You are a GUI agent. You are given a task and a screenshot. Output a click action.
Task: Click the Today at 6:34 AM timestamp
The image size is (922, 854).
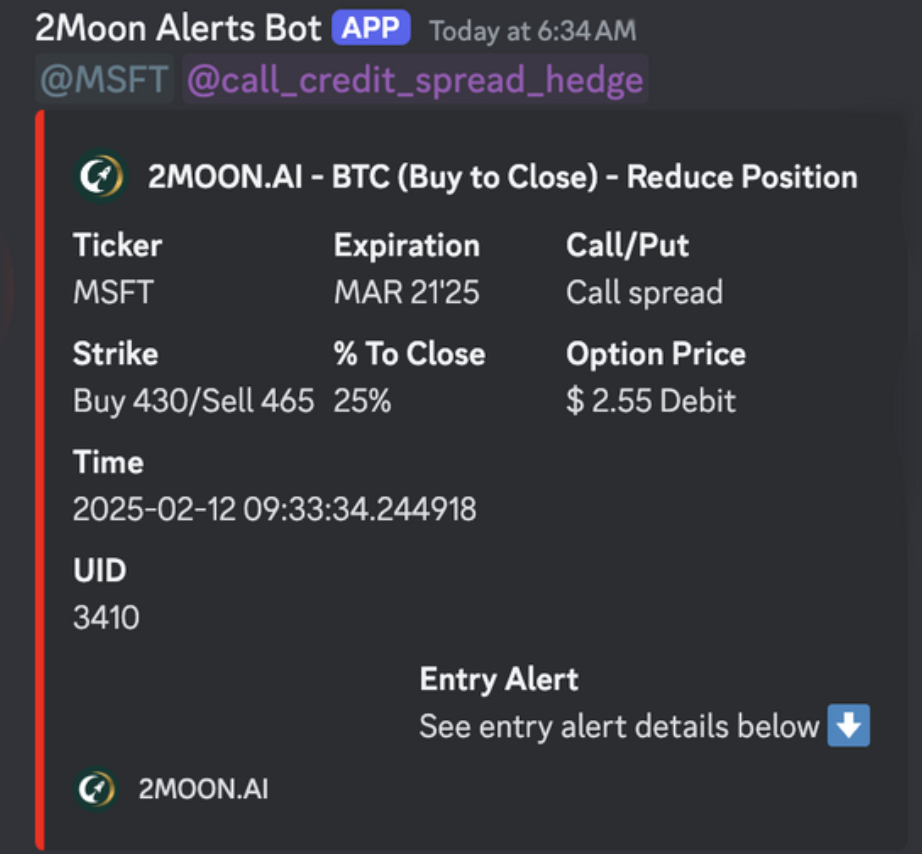click(532, 31)
